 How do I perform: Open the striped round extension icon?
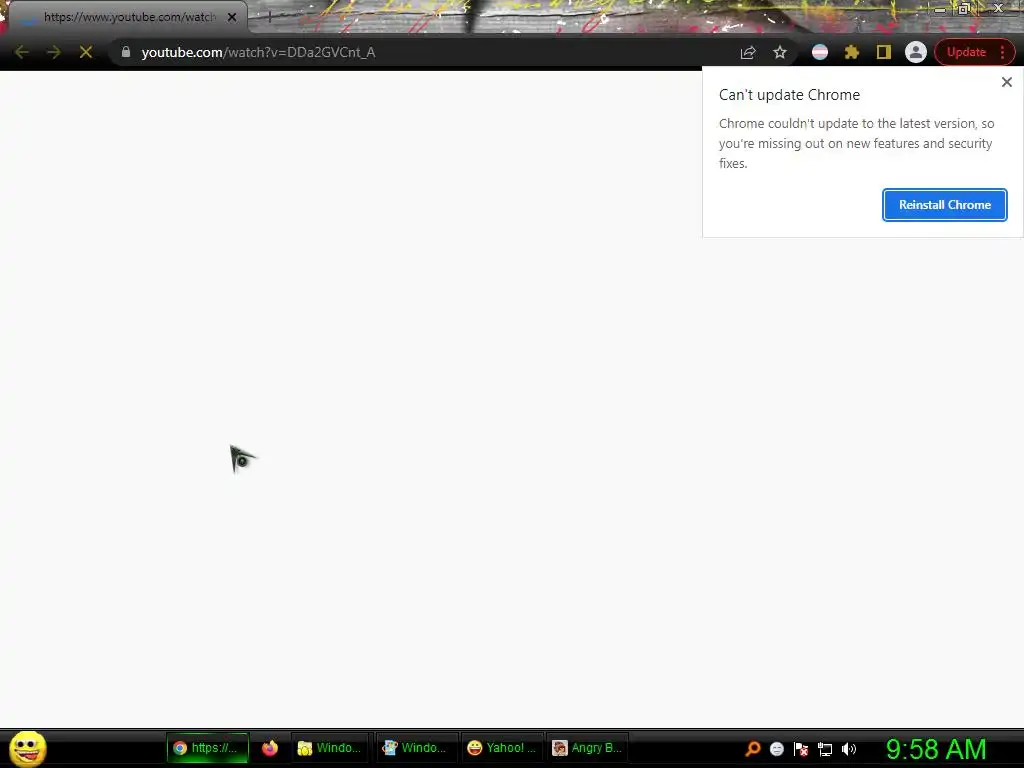pyautogui.click(x=820, y=52)
